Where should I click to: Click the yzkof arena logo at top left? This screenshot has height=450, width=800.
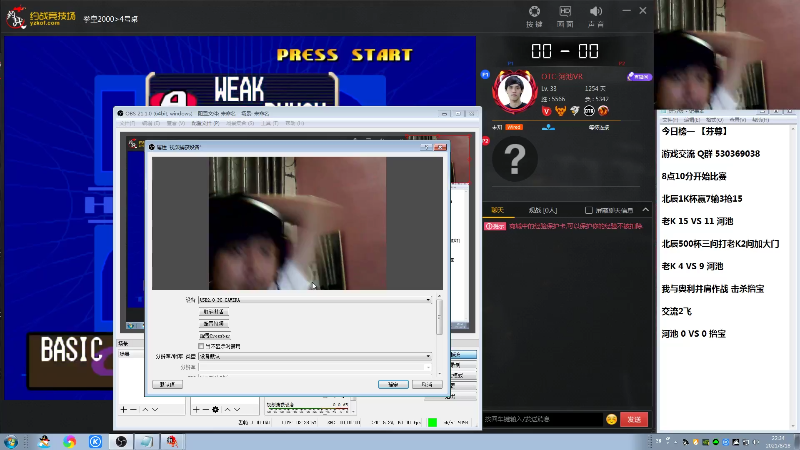click(41, 17)
